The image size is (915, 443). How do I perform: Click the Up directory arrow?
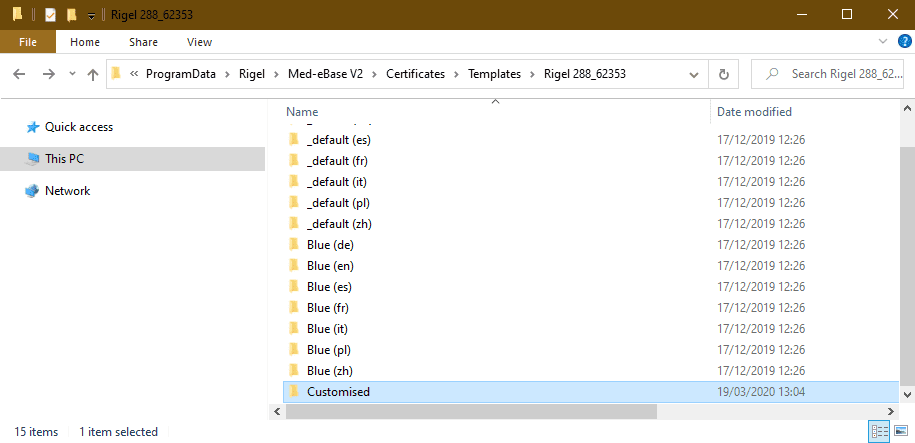tap(93, 75)
